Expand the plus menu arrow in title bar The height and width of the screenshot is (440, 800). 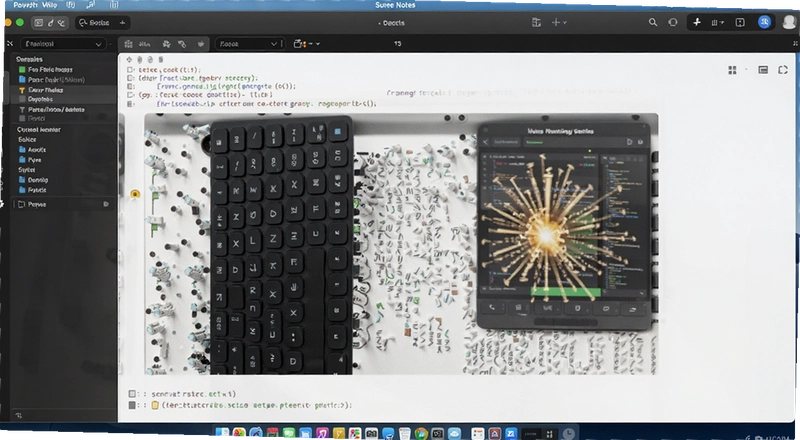point(565,22)
